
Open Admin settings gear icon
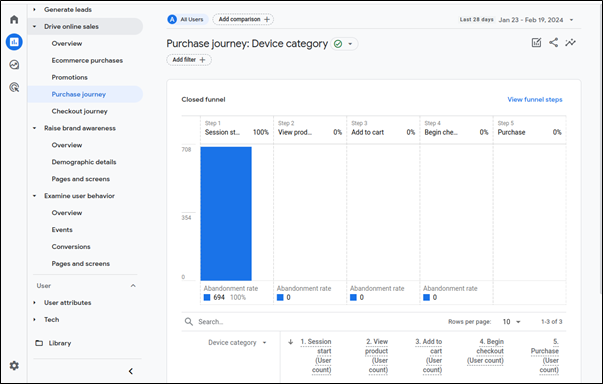pyautogui.click(x=14, y=366)
